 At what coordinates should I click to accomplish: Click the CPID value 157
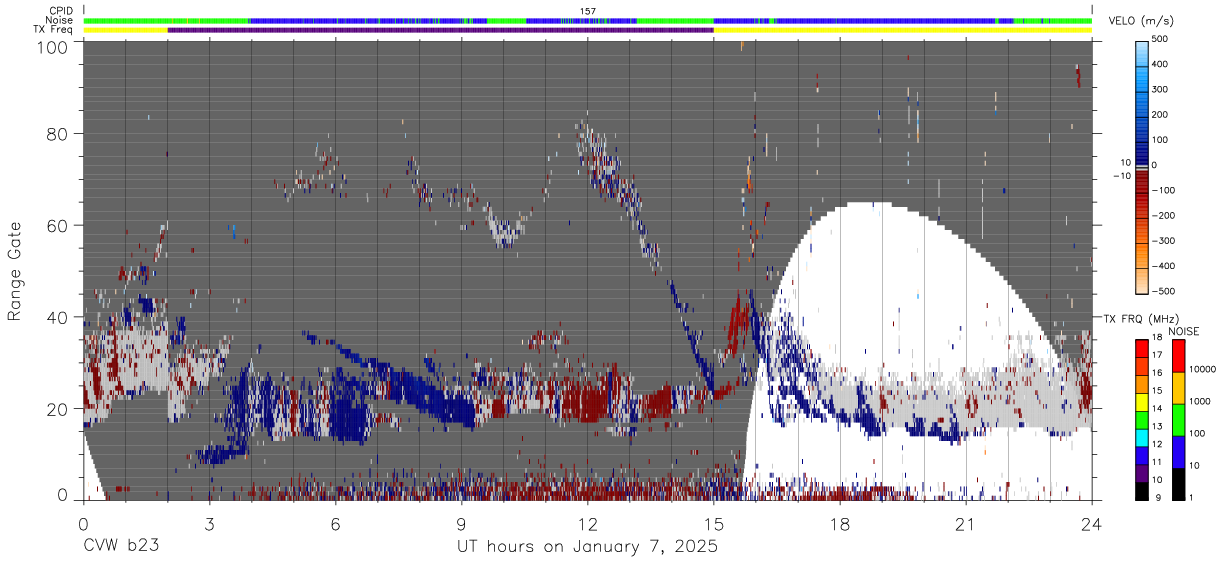588,11
